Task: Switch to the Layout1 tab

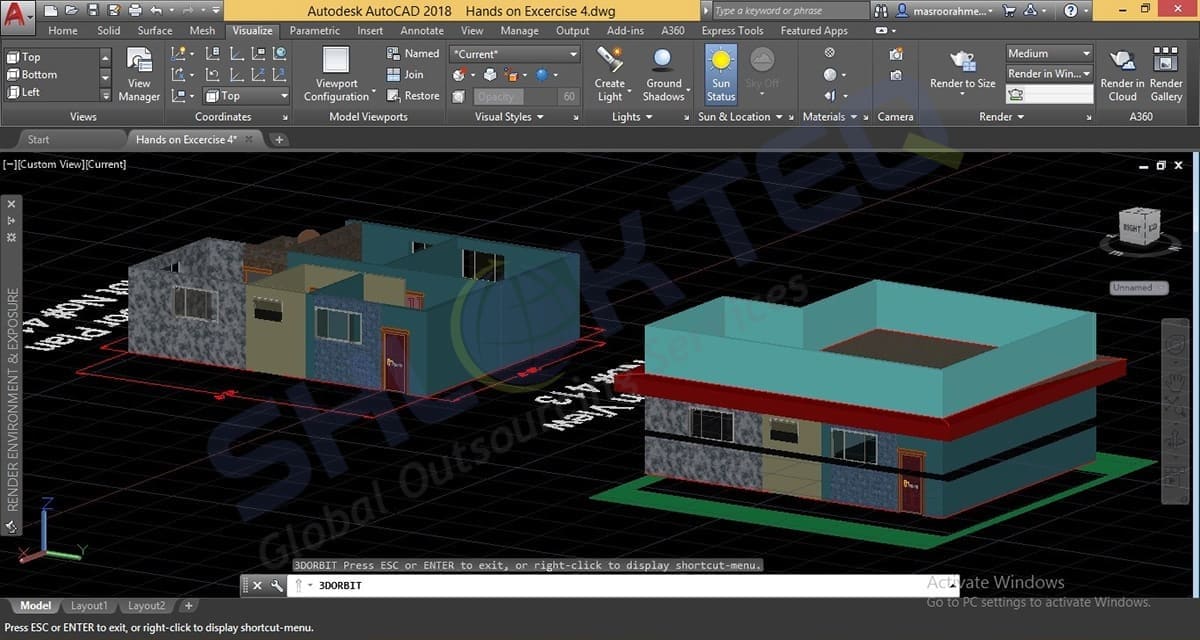Action: click(x=89, y=606)
